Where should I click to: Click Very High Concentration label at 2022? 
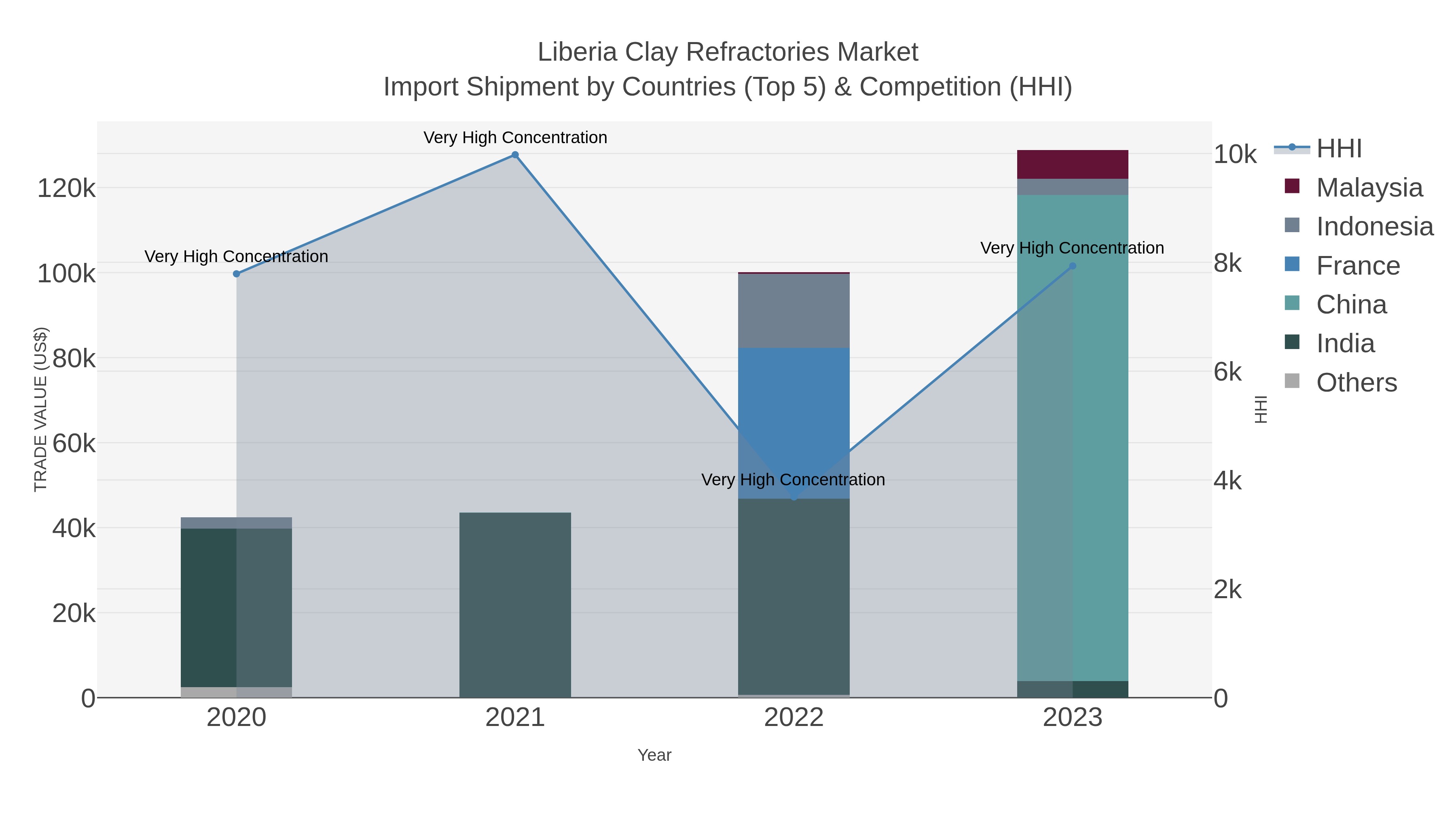click(x=794, y=480)
